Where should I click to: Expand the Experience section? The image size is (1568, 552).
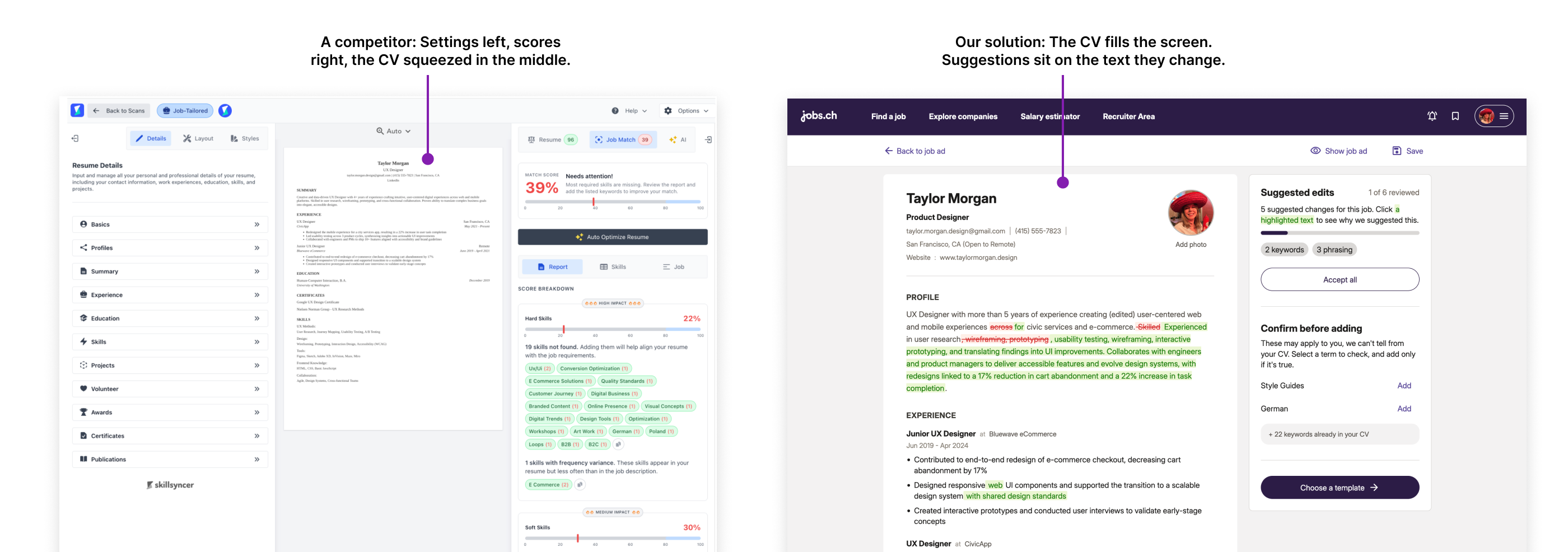(x=170, y=295)
